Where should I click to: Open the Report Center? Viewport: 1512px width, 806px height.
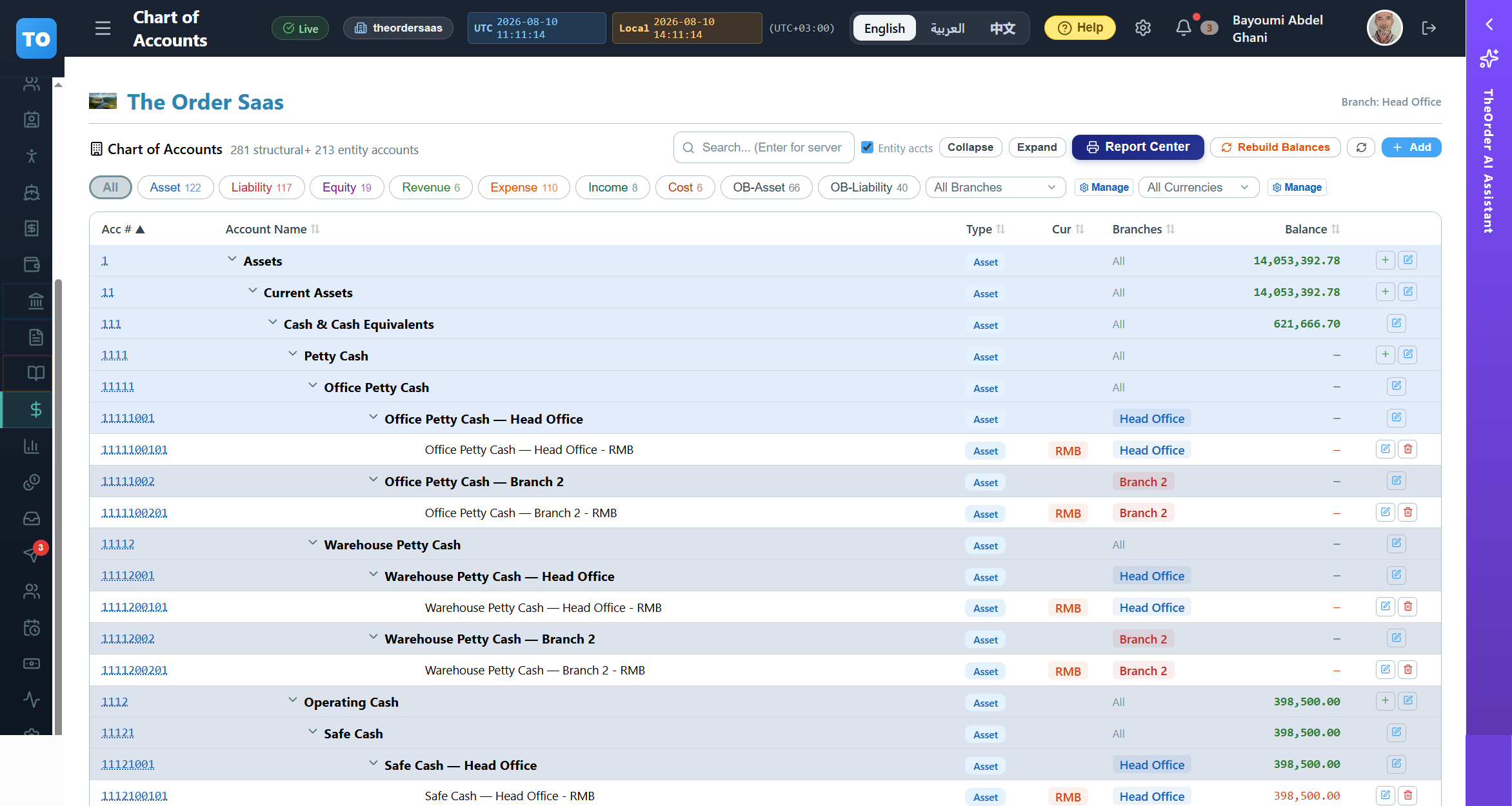[x=1138, y=147]
